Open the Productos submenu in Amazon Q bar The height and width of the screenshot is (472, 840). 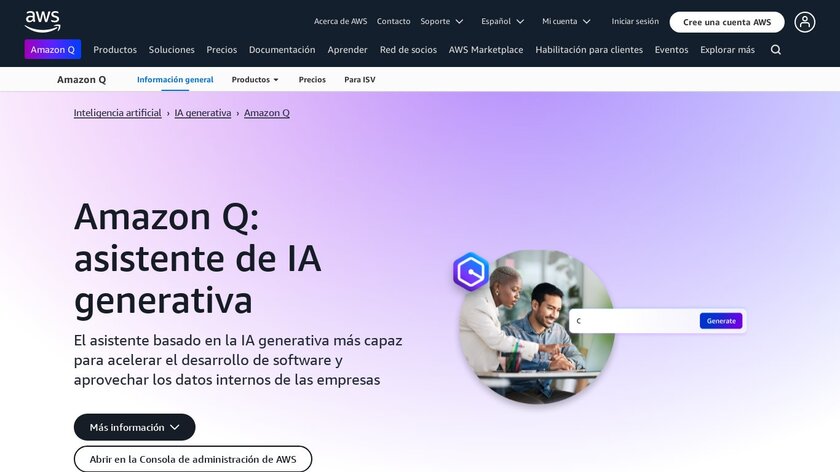tap(255, 79)
